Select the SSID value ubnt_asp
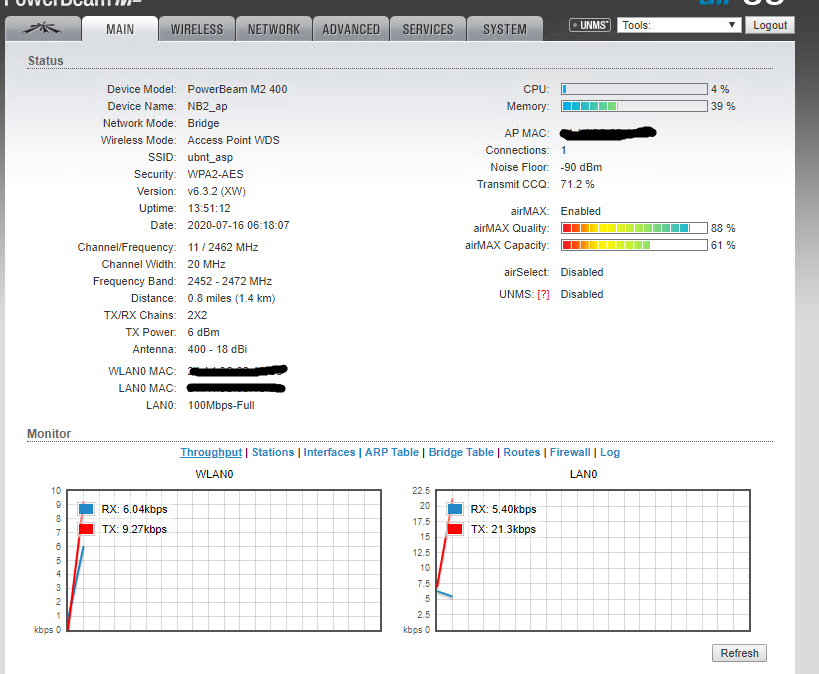The width and height of the screenshot is (819, 674). click(x=210, y=157)
